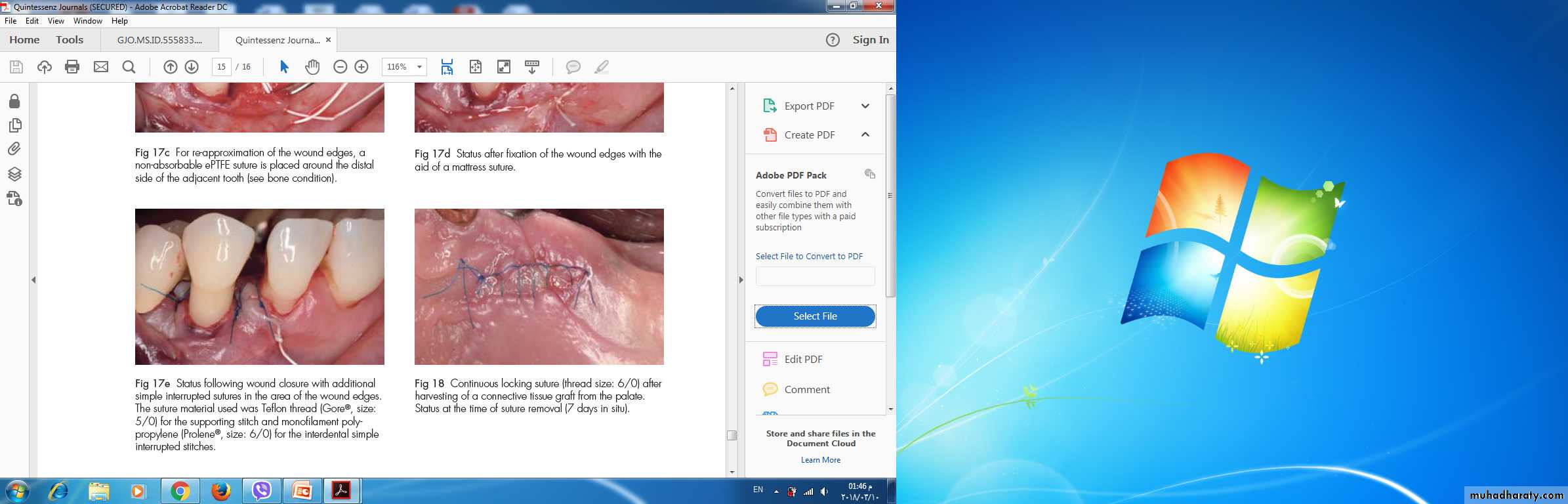Select the Hand pan tool
Image resolution: width=1568 pixels, height=504 pixels.
[312, 67]
